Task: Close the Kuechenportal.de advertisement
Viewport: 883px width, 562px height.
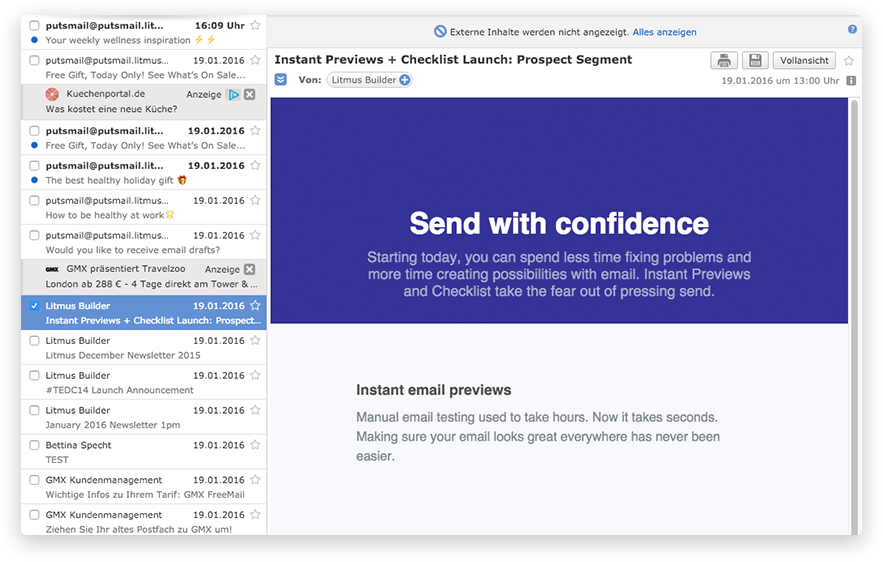Action: (x=249, y=94)
